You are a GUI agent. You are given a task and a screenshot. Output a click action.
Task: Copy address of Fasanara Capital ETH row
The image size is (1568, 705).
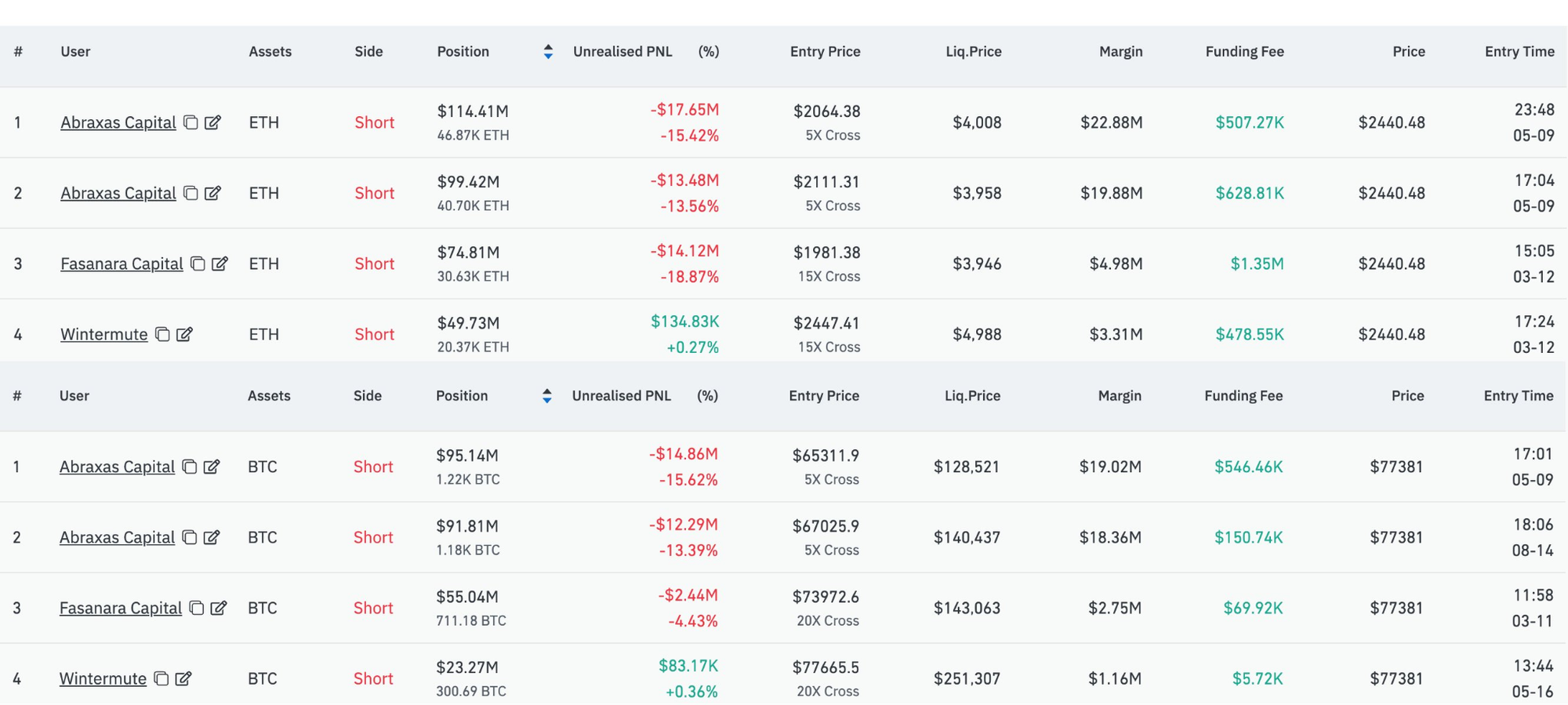(x=198, y=263)
